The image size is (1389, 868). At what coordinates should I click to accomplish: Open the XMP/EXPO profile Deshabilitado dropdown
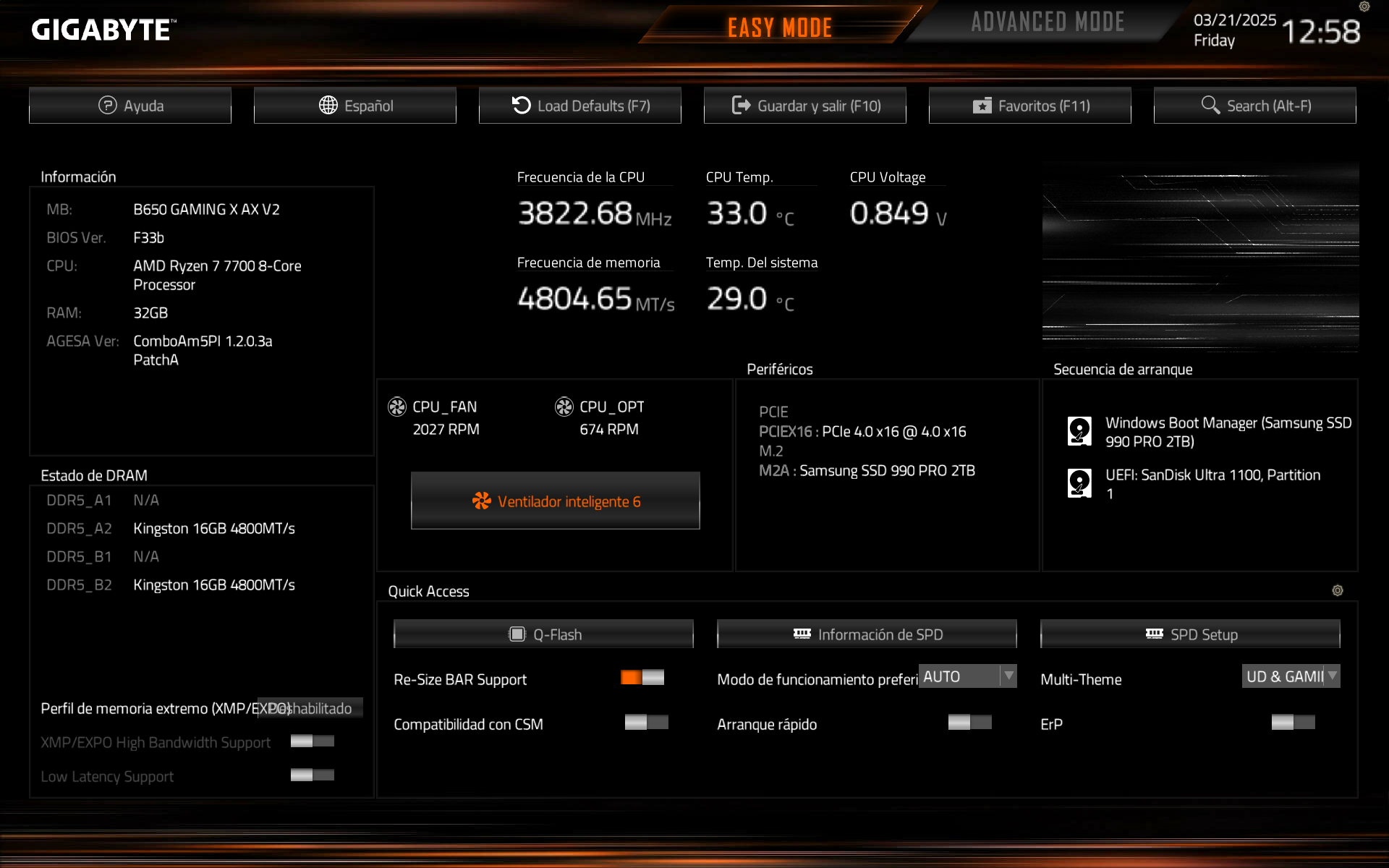[x=310, y=708]
